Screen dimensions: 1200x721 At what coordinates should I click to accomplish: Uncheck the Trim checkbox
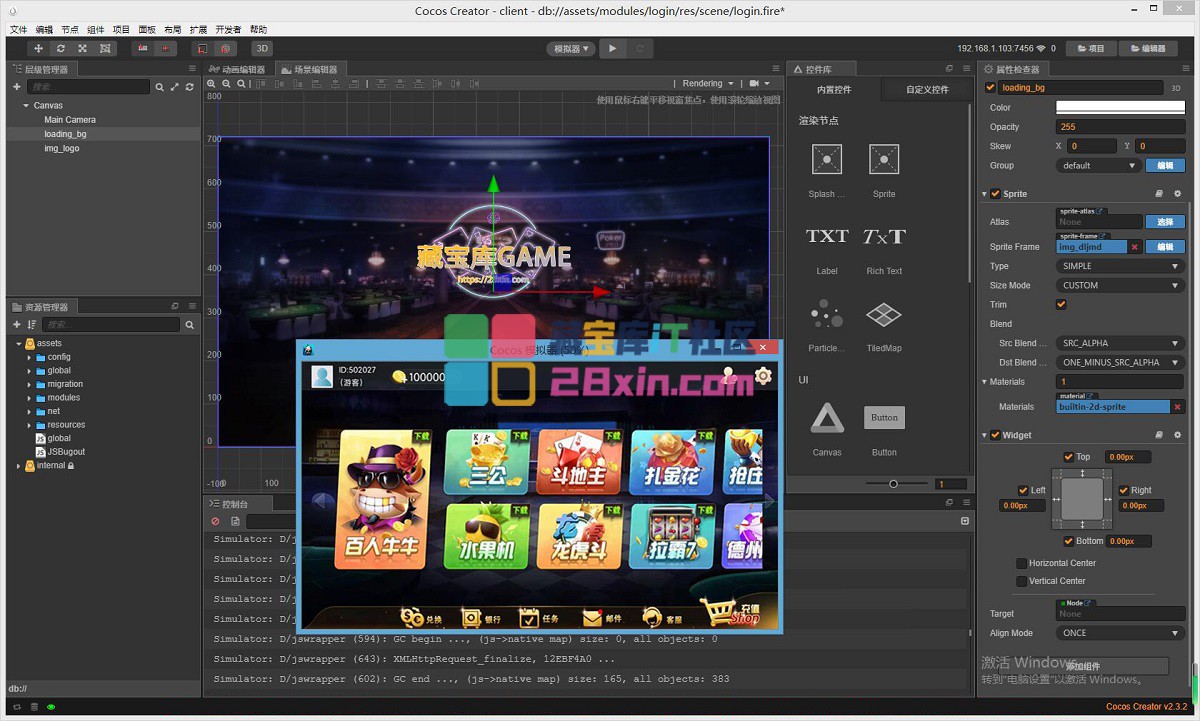1061,305
